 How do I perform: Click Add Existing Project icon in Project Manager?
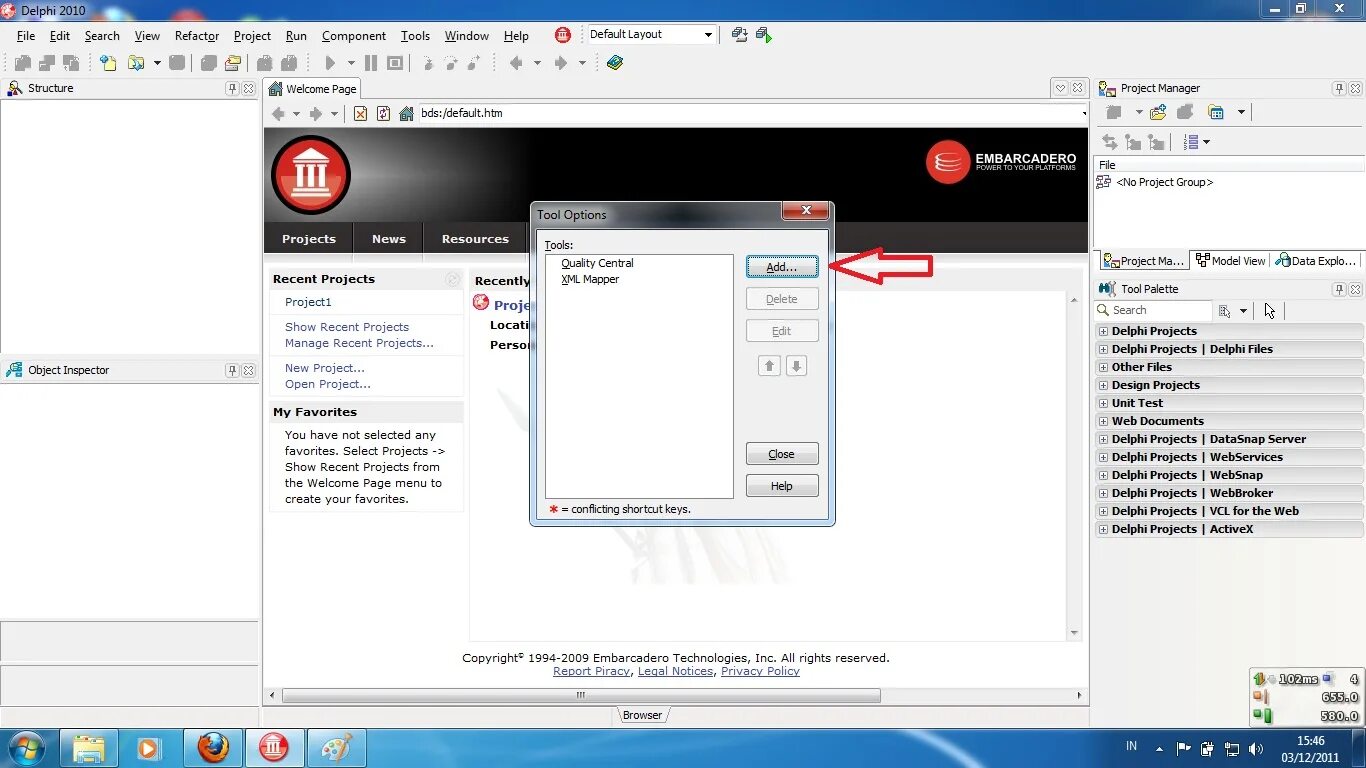[1160, 112]
